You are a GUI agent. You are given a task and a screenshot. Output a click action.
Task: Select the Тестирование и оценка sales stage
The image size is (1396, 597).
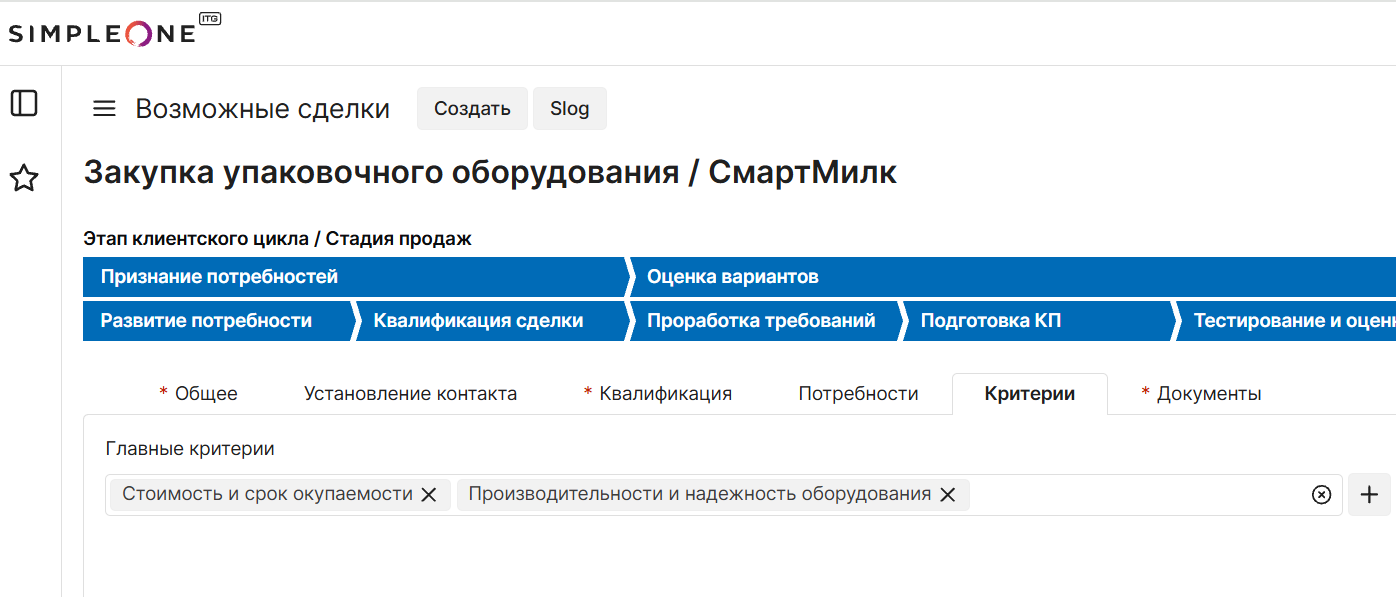(1286, 321)
